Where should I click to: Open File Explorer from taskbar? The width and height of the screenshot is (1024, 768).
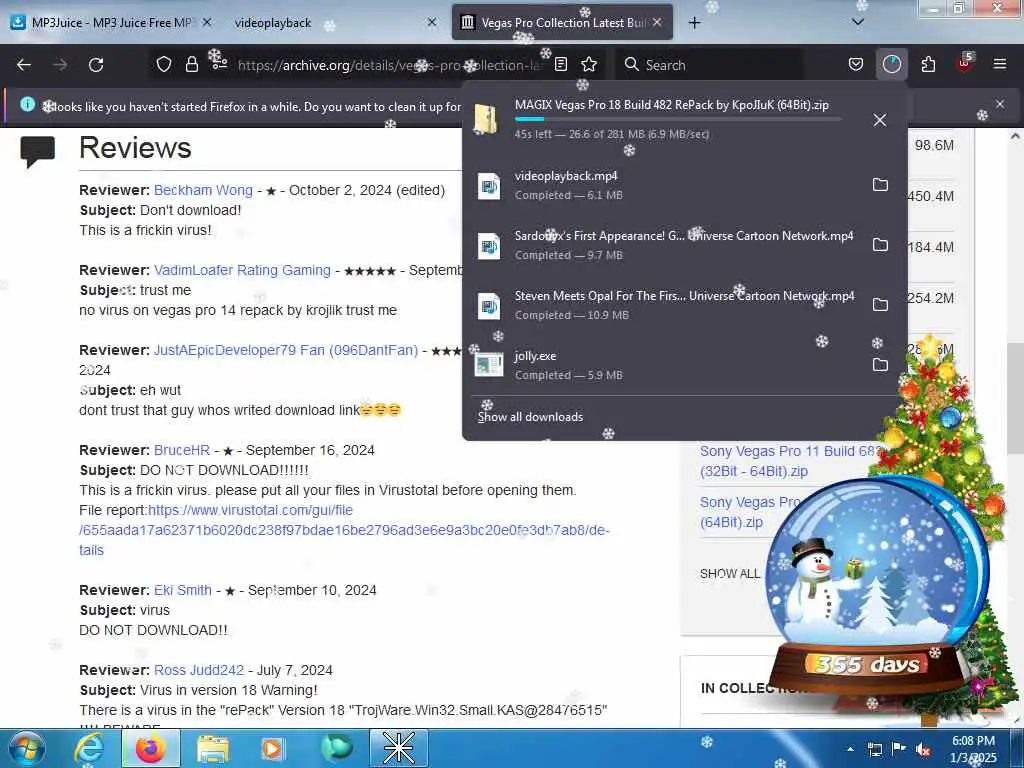tap(213, 748)
